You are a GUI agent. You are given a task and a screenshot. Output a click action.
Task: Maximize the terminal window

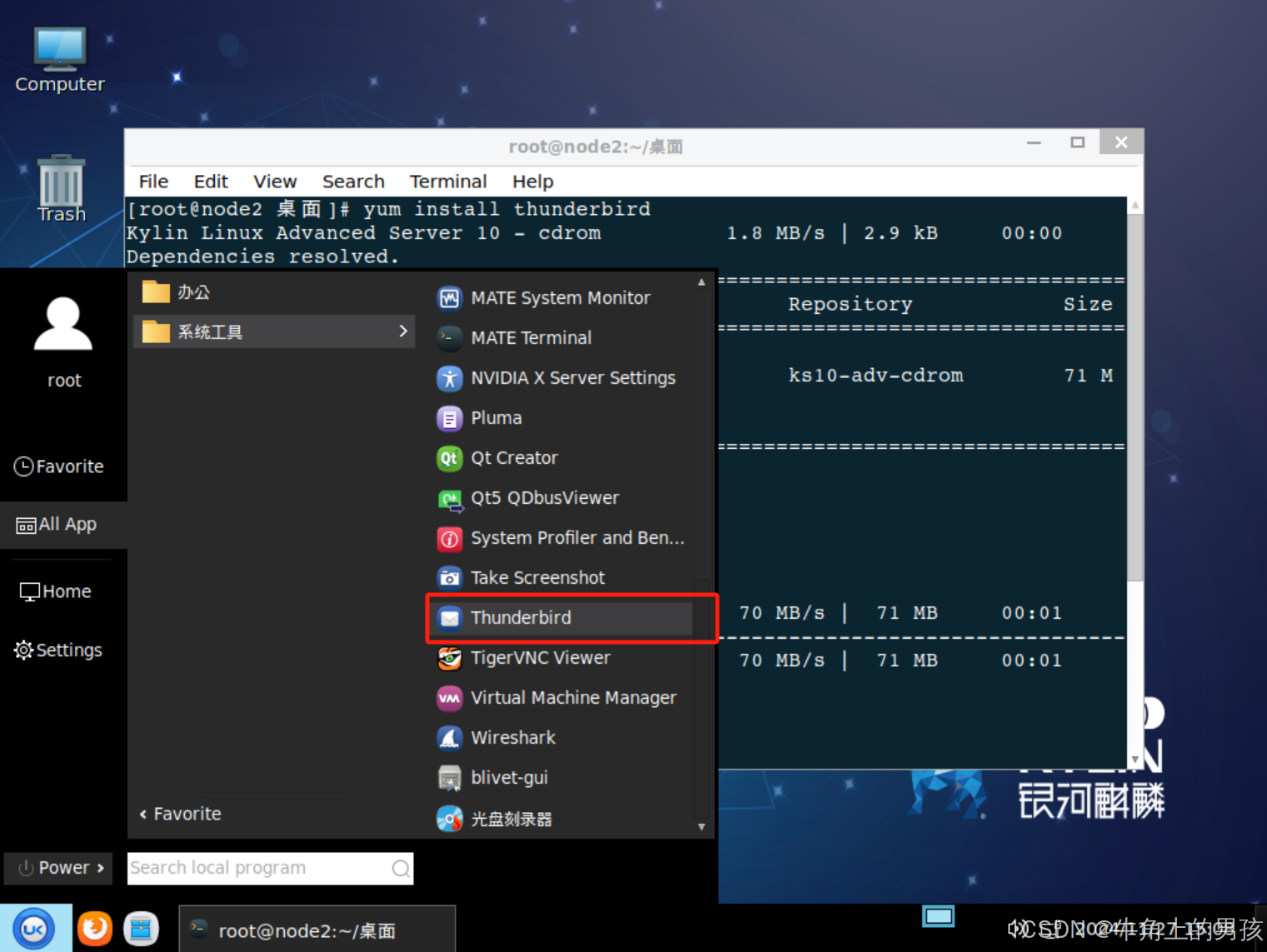tap(1077, 143)
